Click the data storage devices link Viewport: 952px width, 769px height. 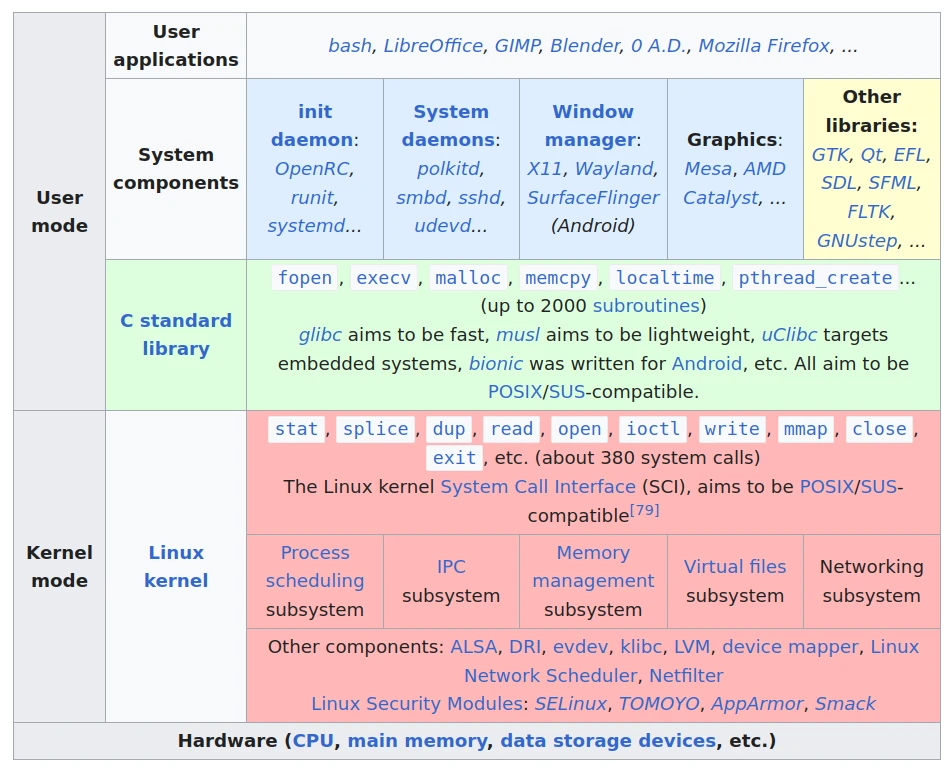(608, 741)
